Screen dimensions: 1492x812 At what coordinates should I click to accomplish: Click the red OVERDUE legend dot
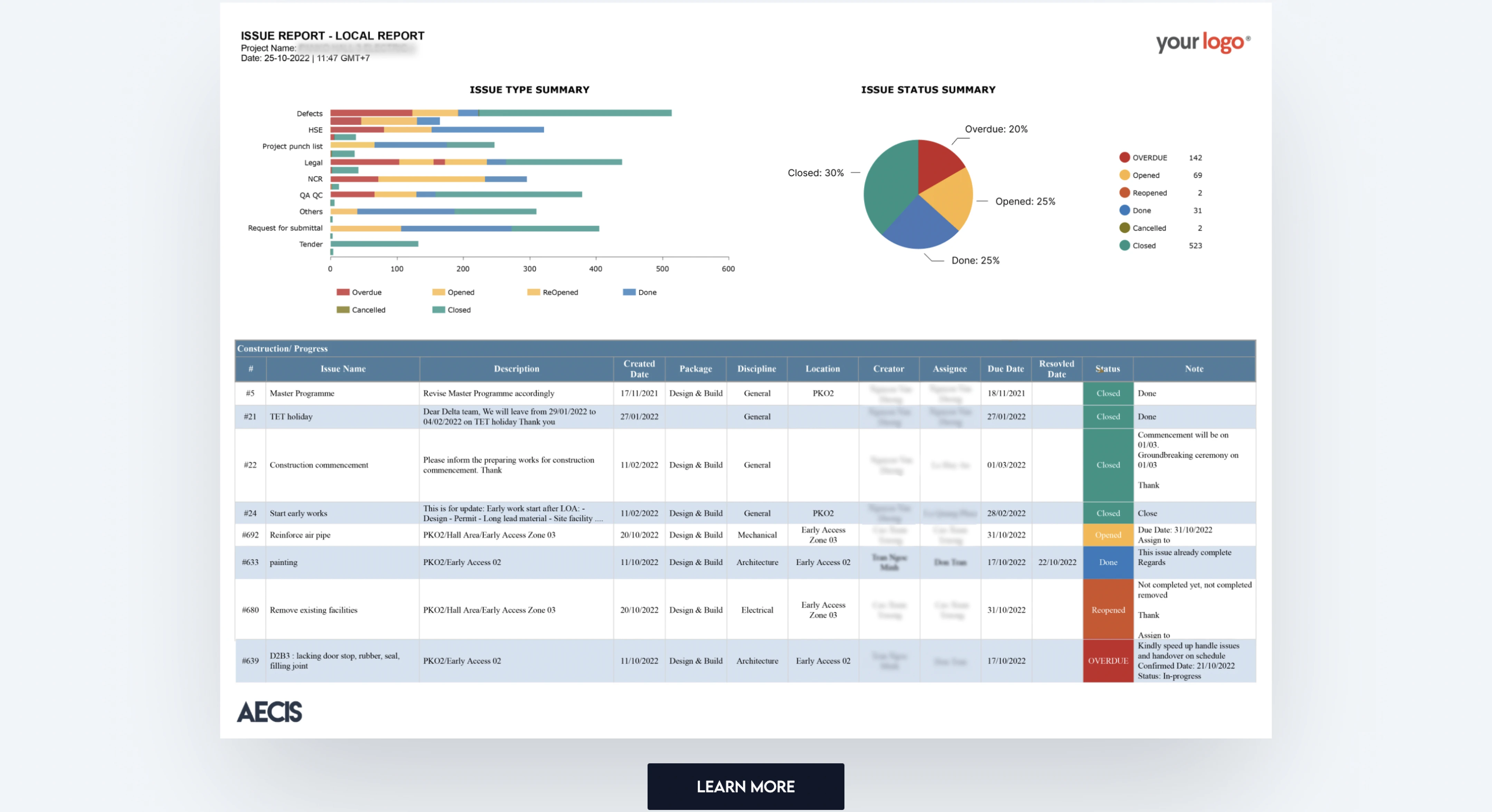(1124, 157)
